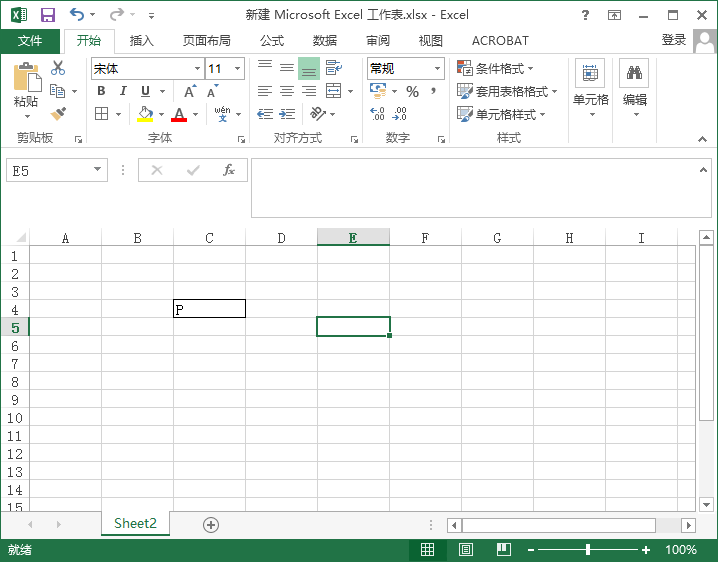Click the text Orientation icon
This screenshot has height=562, width=718.
[318, 113]
